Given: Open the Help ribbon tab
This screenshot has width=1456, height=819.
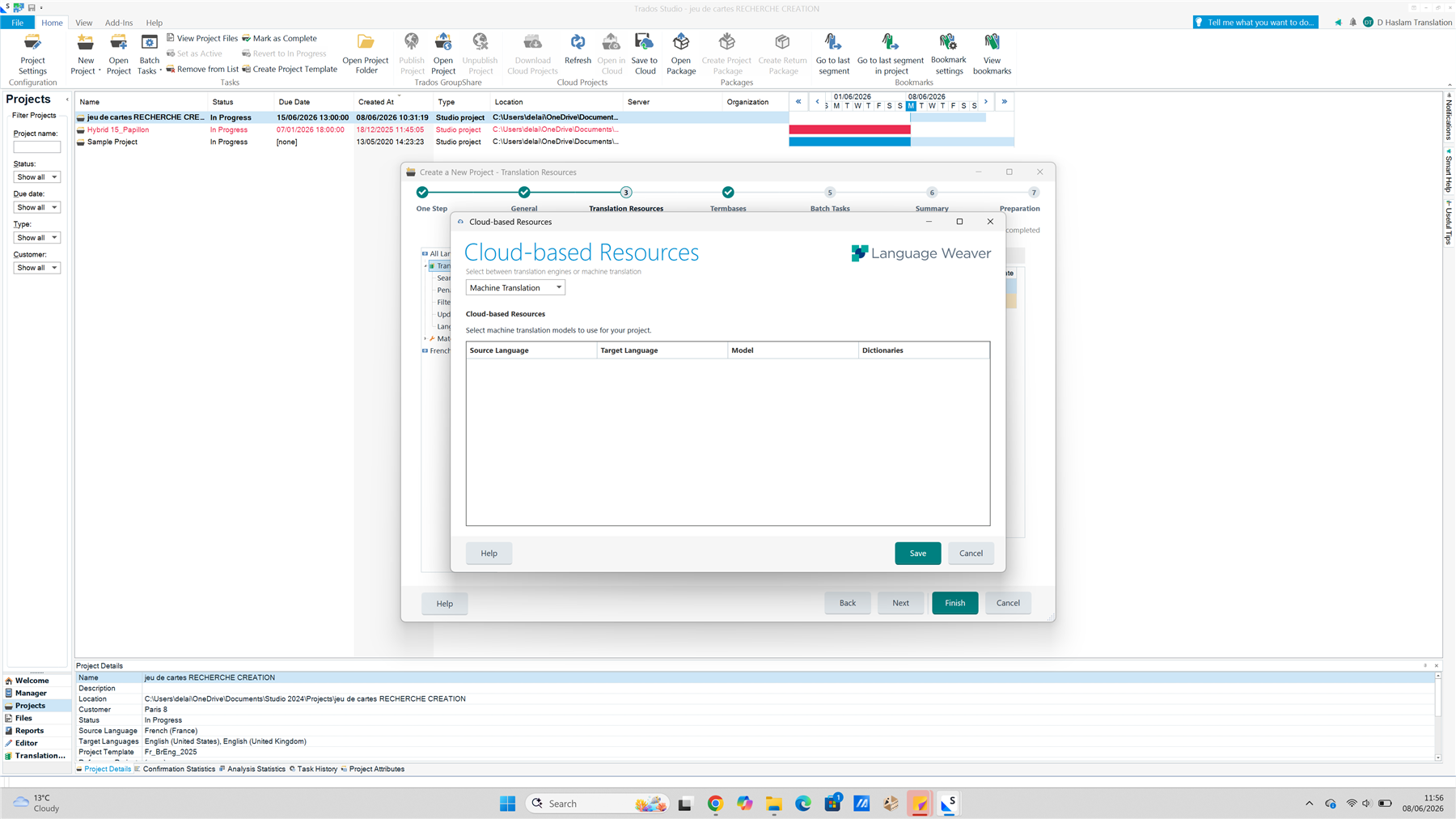Looking at the screenshot, I should 154,23.
